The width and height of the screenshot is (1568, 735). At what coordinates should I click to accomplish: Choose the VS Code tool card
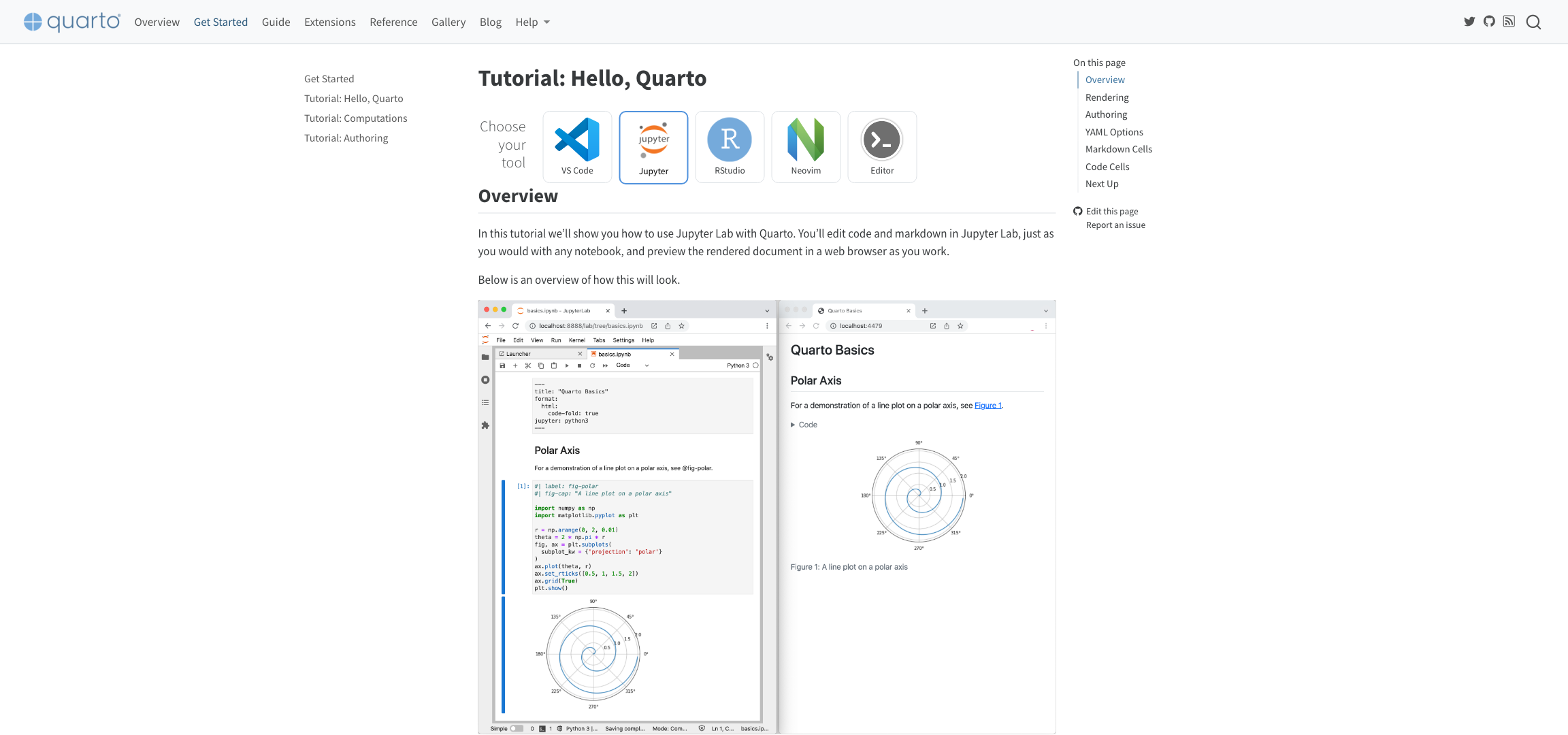[577, 147]
